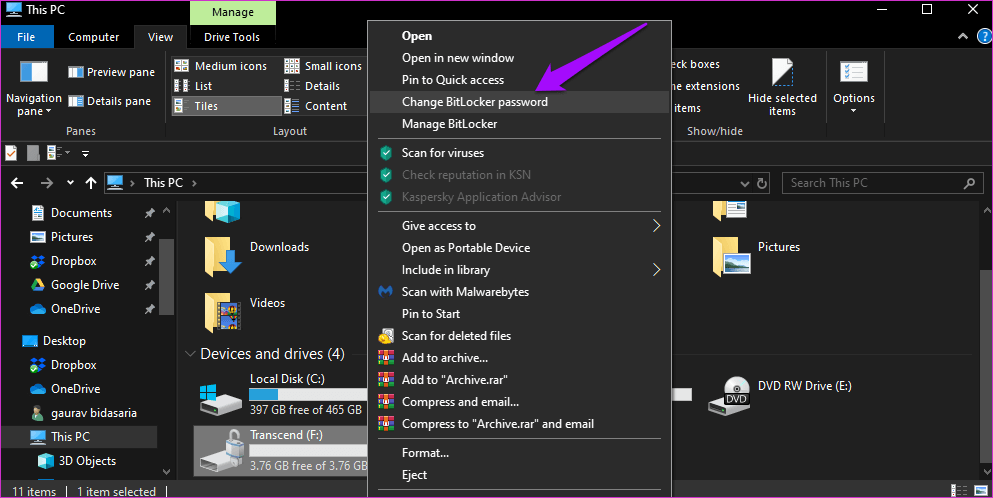993x498 pixels.
Task: Select gaurav bidasaria user folder
Action: 94,413
